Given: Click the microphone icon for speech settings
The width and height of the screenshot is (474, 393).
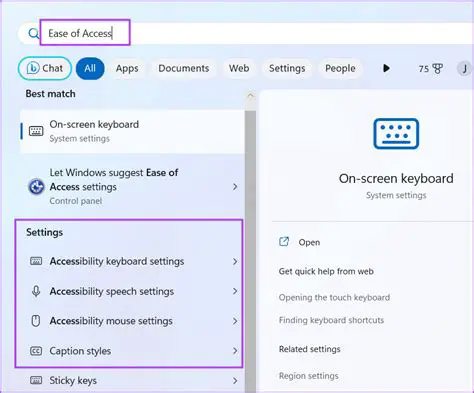Looking at the screenshot, I should [36, 291].
